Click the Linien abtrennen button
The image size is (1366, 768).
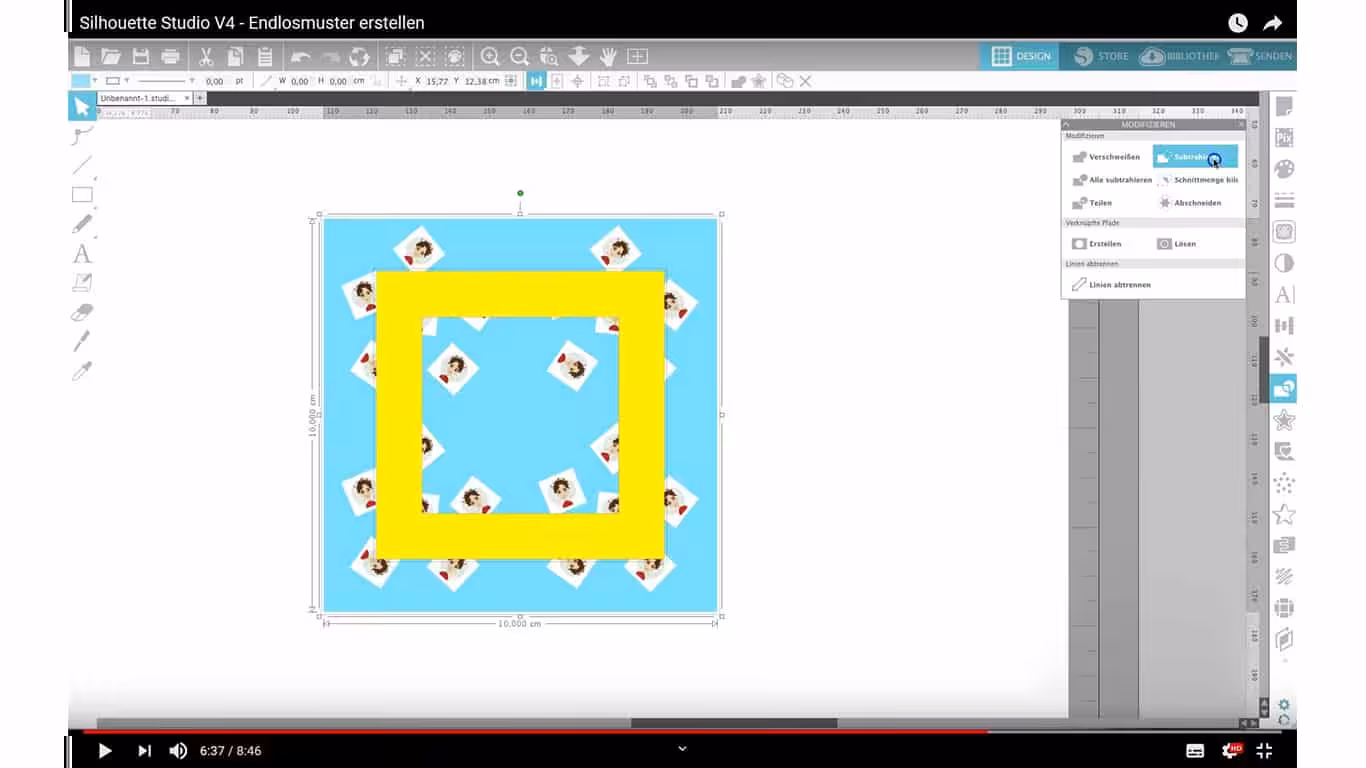point(1110,285)
